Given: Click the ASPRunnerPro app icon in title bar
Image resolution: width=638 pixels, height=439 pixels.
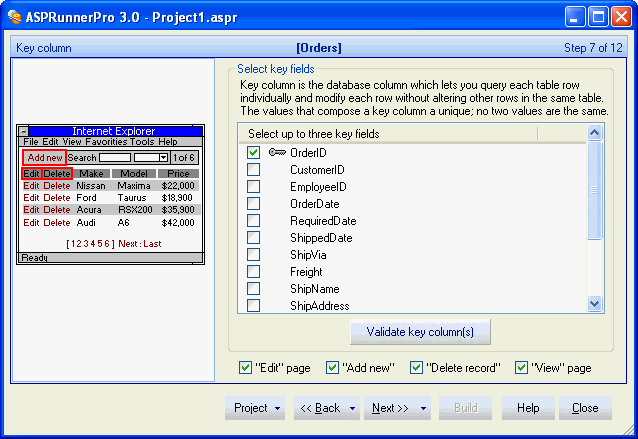Looking at the screenshot, I should pos(15,17).
